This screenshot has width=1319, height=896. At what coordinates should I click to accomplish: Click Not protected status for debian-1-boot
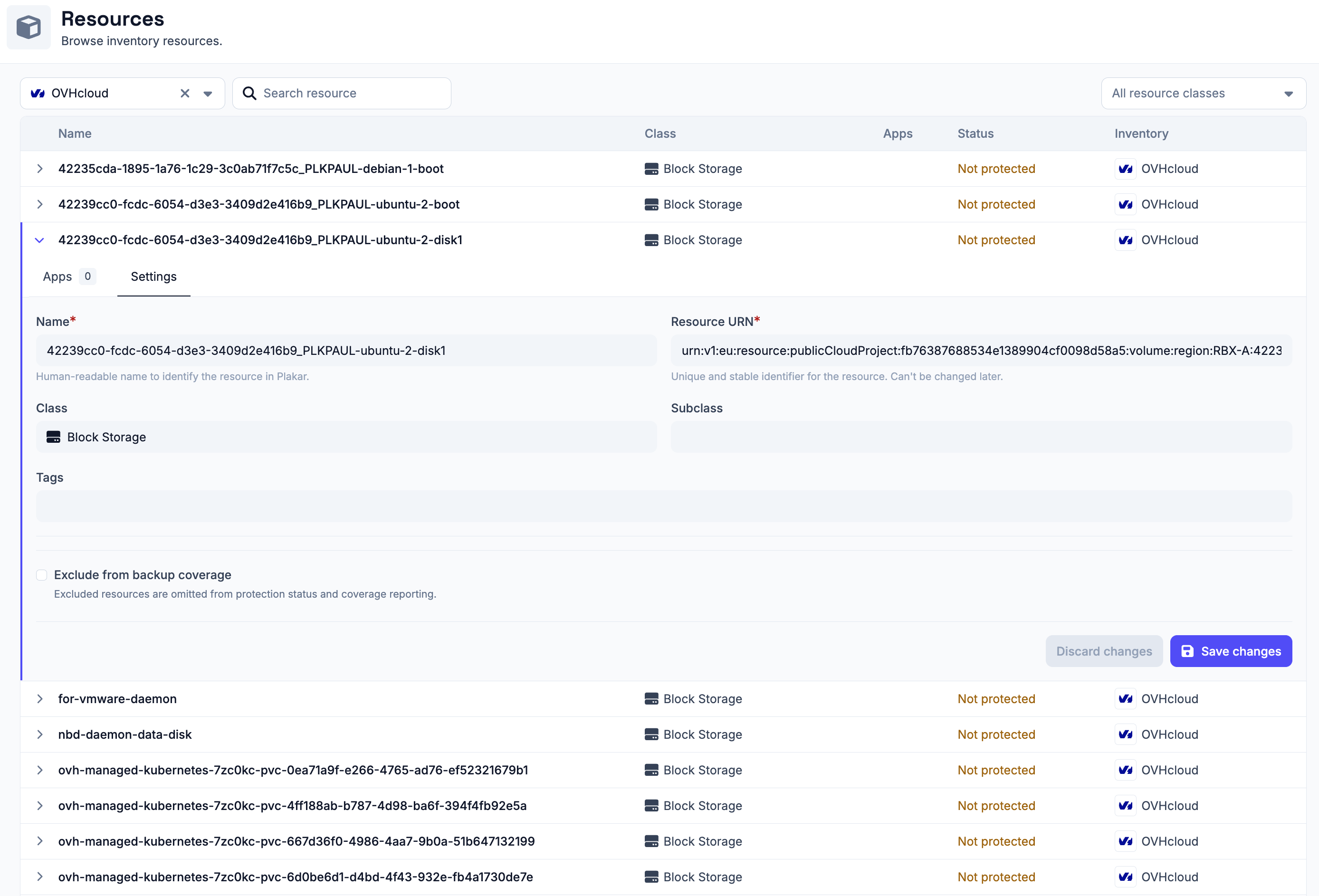tap(997, 169)
